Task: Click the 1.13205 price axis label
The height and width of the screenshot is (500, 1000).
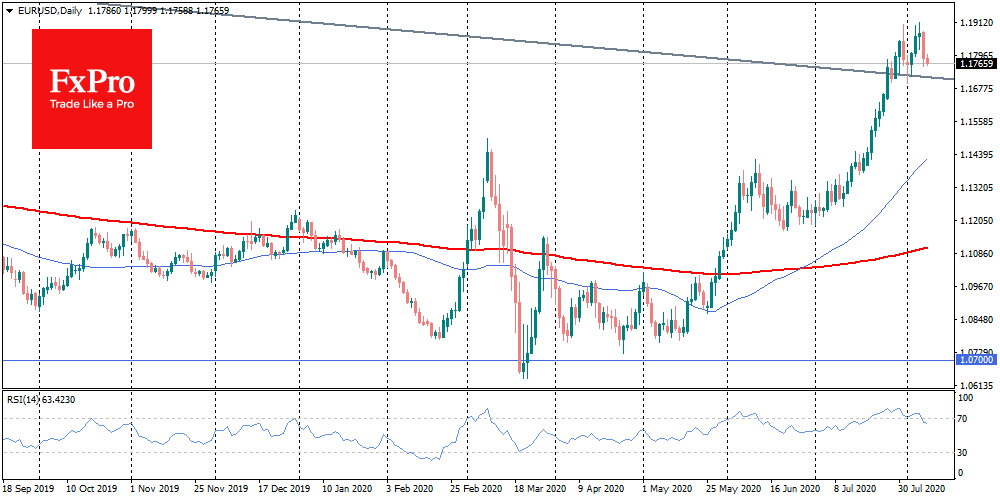Action: [976, 187]
